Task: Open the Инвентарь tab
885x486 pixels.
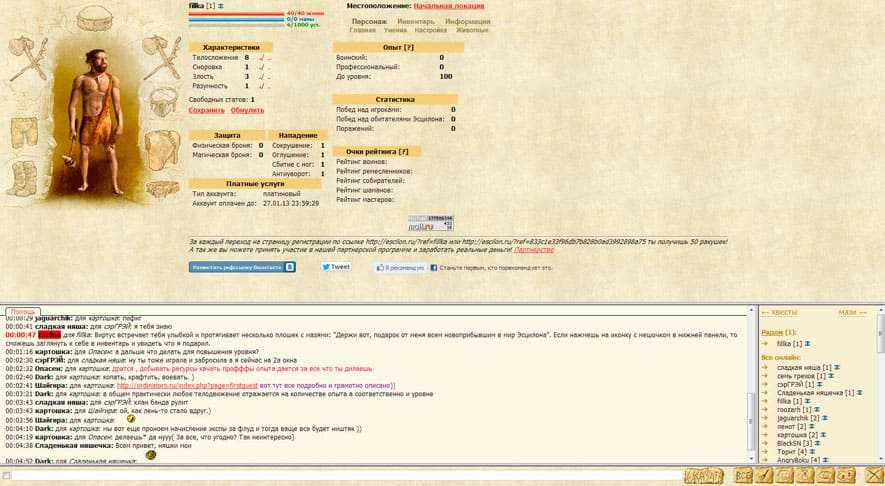Action: tap(416, 20)
